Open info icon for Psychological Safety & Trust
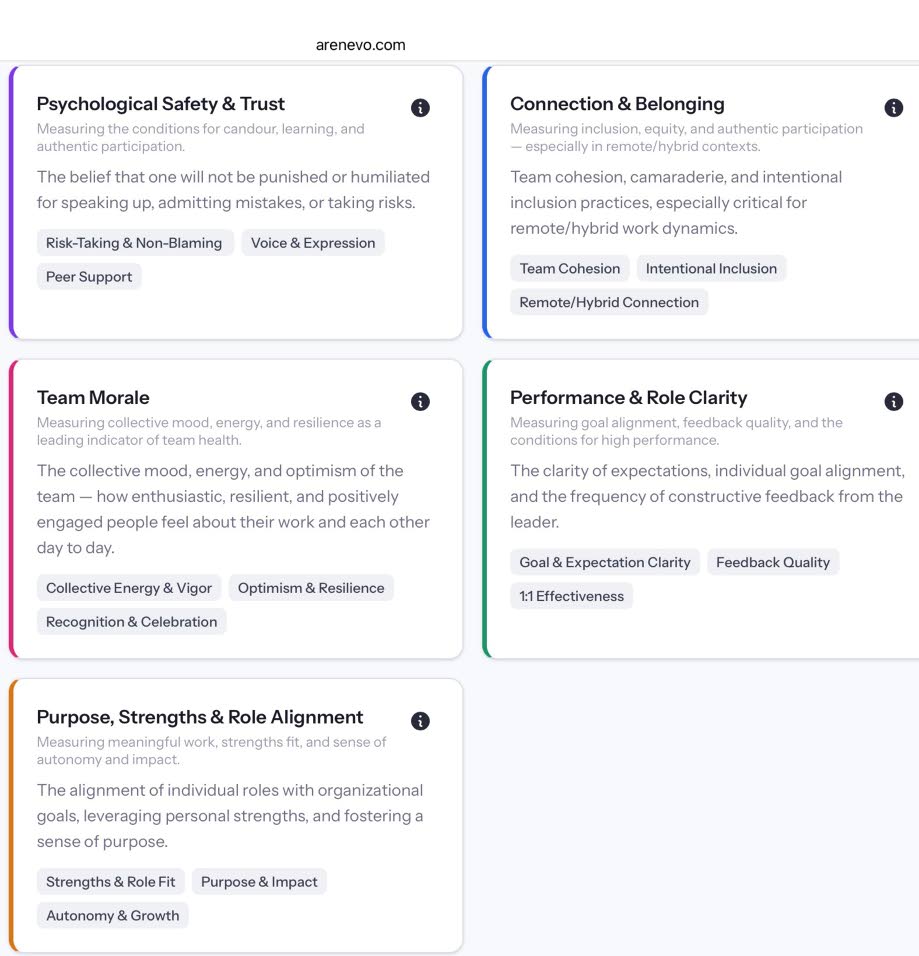The height and width of the screenshot is (956, 919). 420,108
